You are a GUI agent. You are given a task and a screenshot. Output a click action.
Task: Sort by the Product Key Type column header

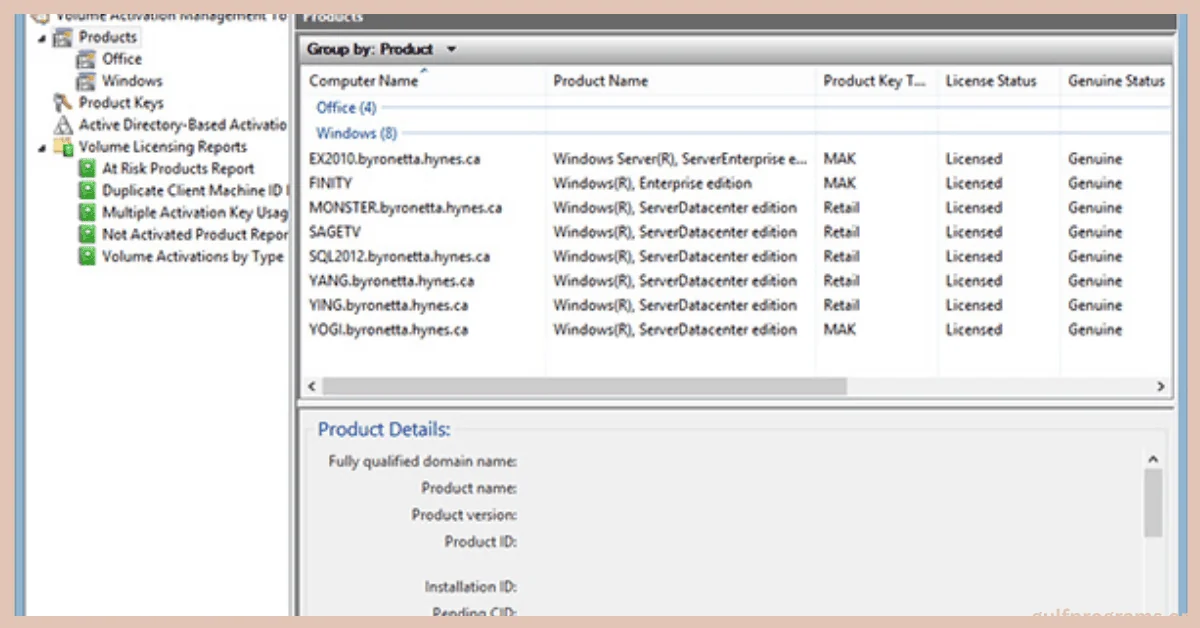876,81
